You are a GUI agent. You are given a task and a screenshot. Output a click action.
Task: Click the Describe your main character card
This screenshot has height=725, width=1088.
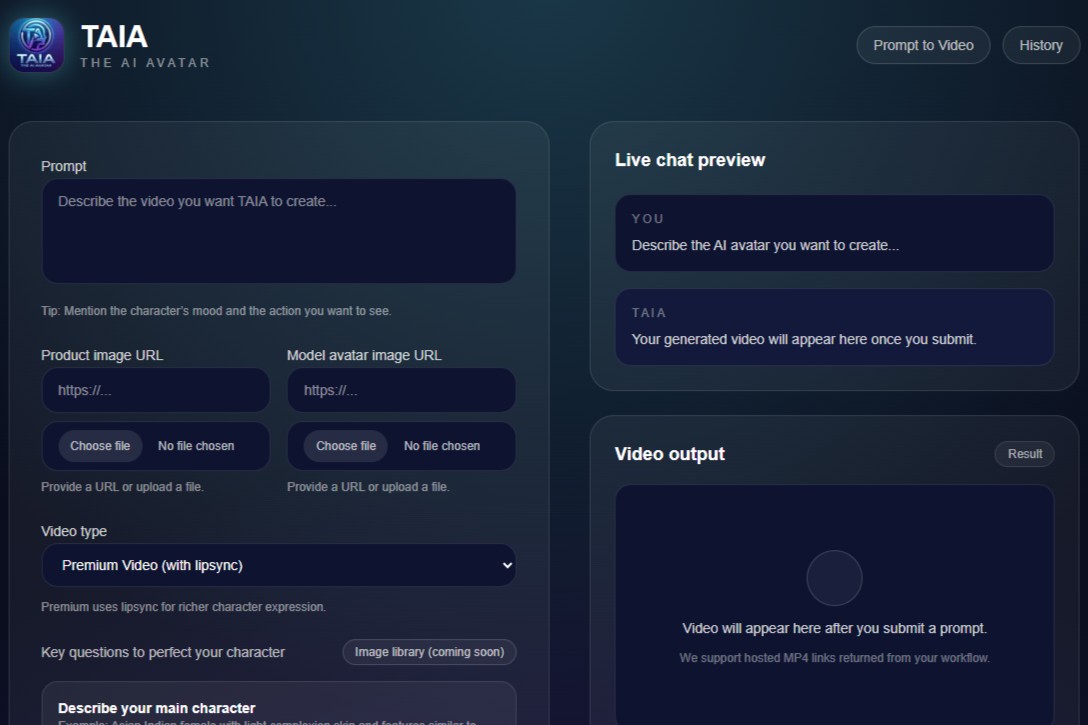pyautogui.click(x=279, y=706)
